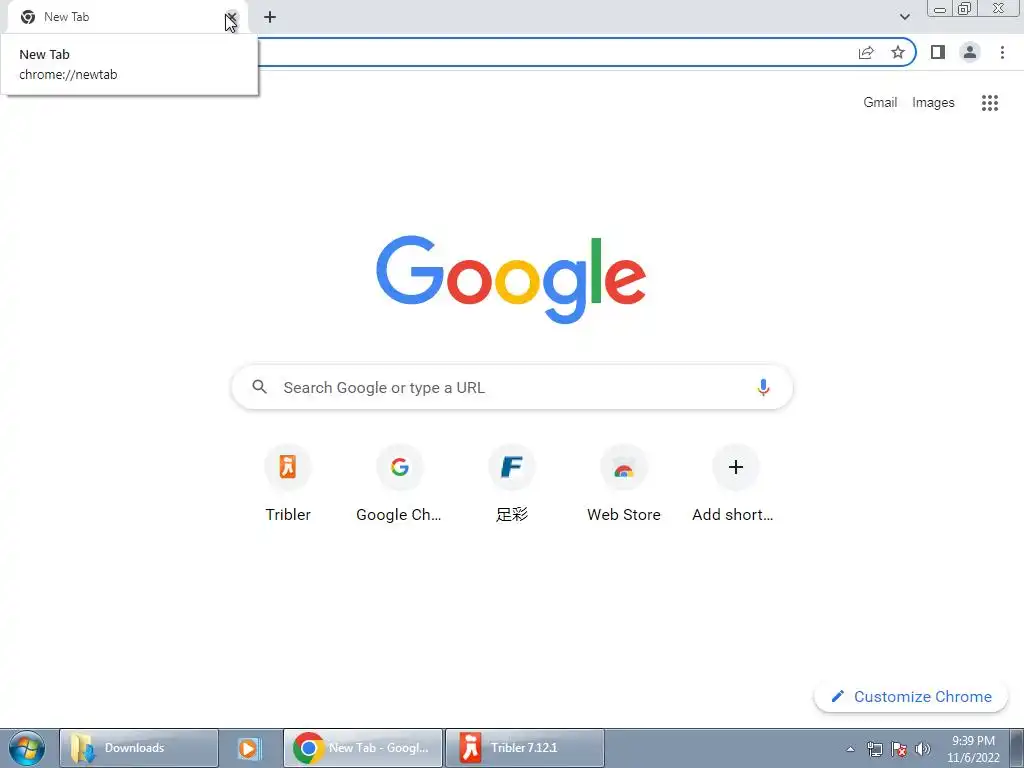
Task: Open the Google apps grid
Action: (989, 103)
